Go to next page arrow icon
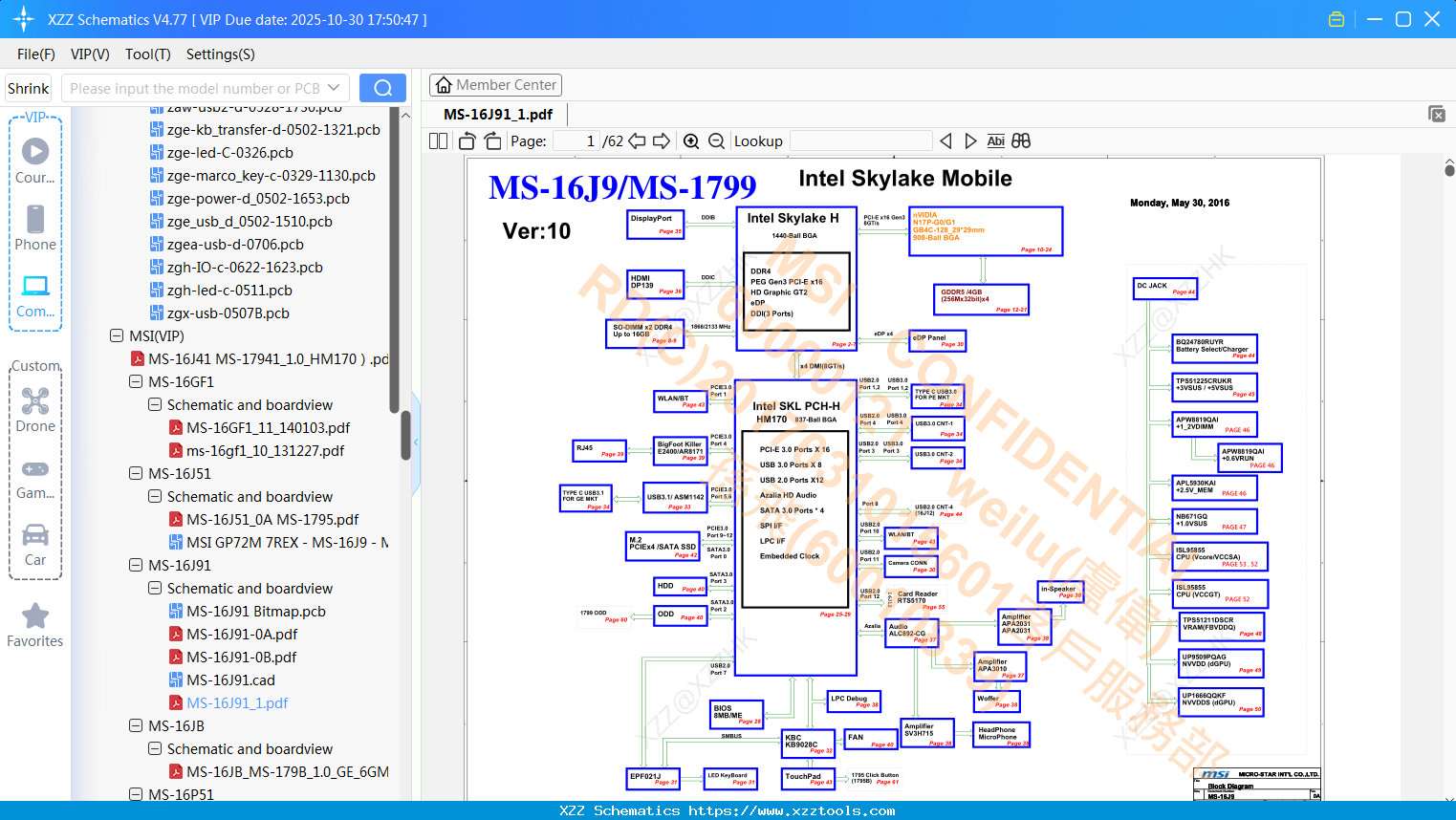This screenshot has width=1456, height=820. (x=662, y=141)
